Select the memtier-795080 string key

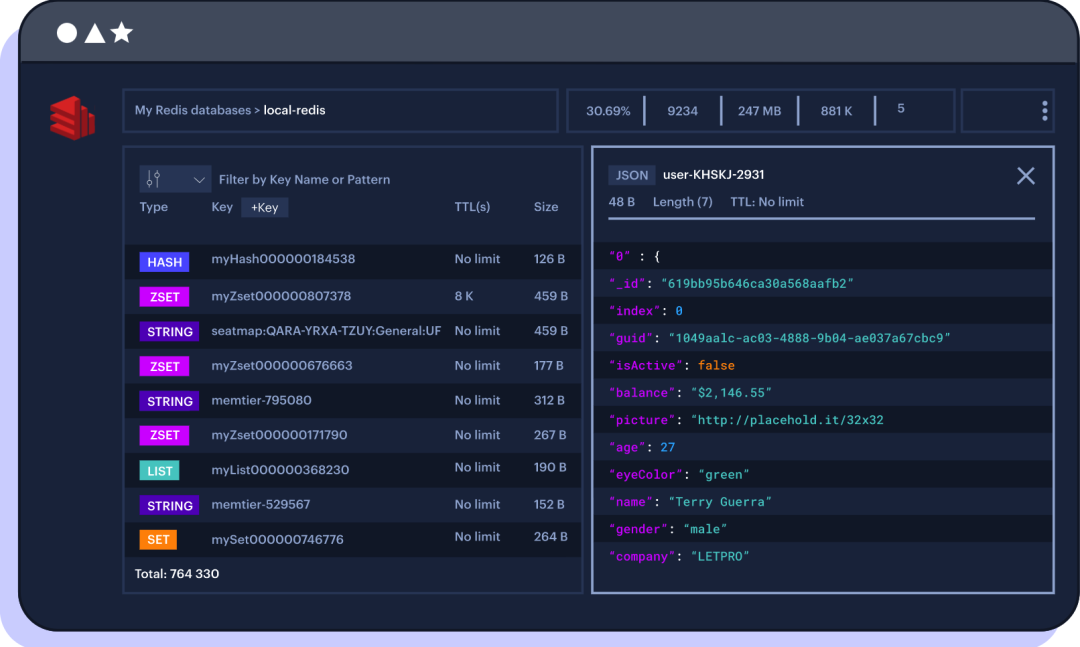point(261,400)
